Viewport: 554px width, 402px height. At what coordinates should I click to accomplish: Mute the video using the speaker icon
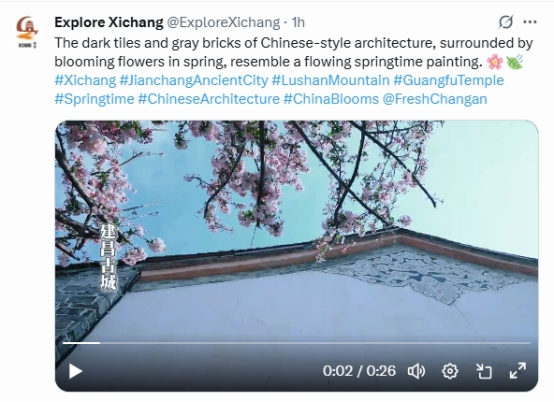coord(417,372)
